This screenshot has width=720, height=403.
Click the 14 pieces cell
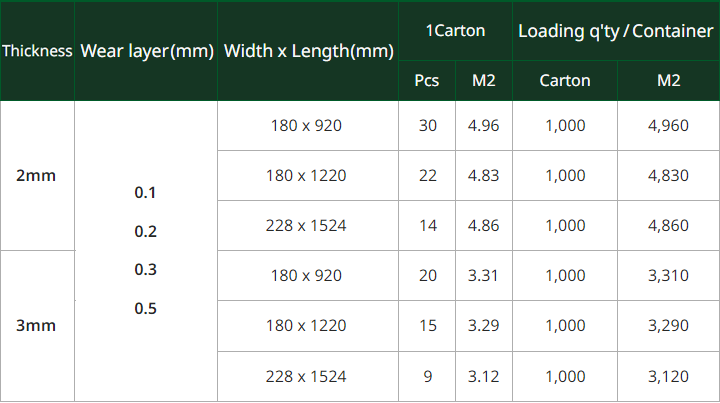point(428,226)
